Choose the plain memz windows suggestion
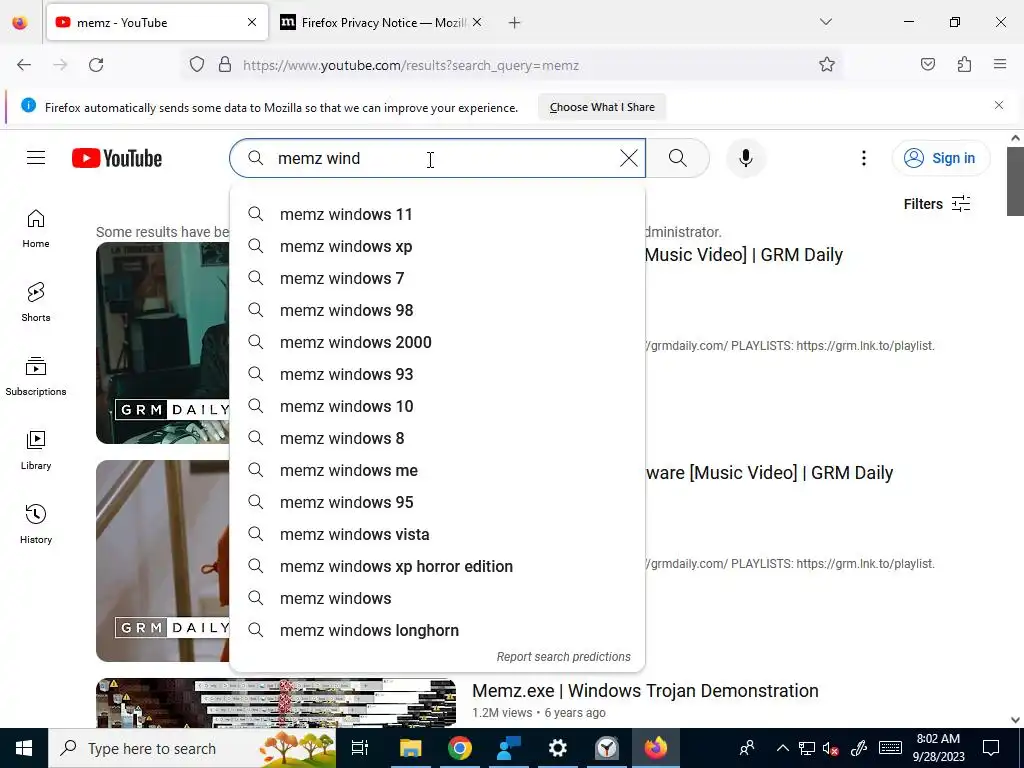 click(437, 598)
